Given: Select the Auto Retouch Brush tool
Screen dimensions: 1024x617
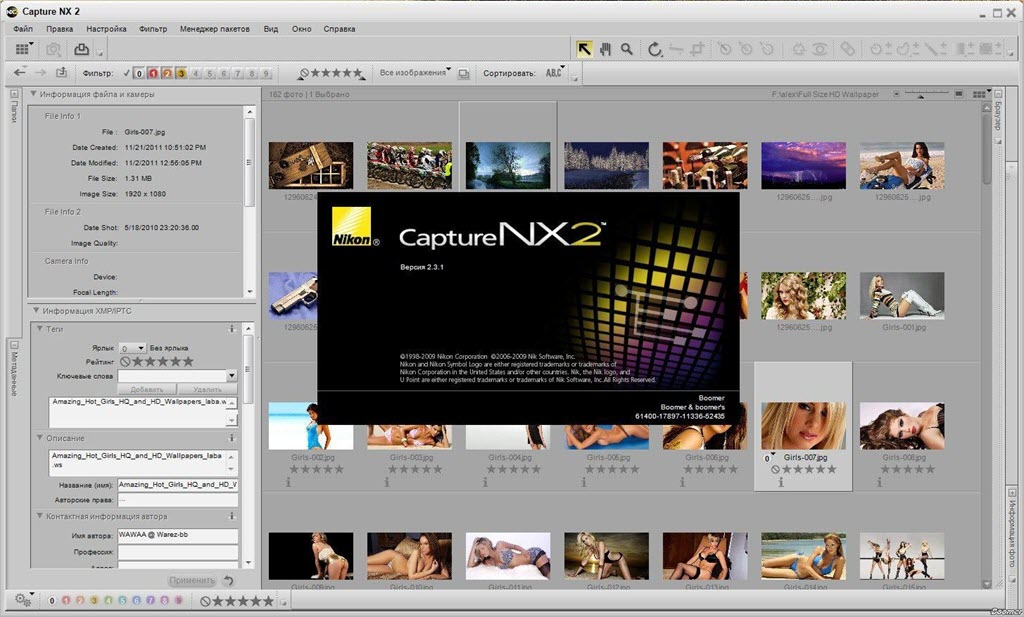Looking at the screenshot, I should point(847,49).
